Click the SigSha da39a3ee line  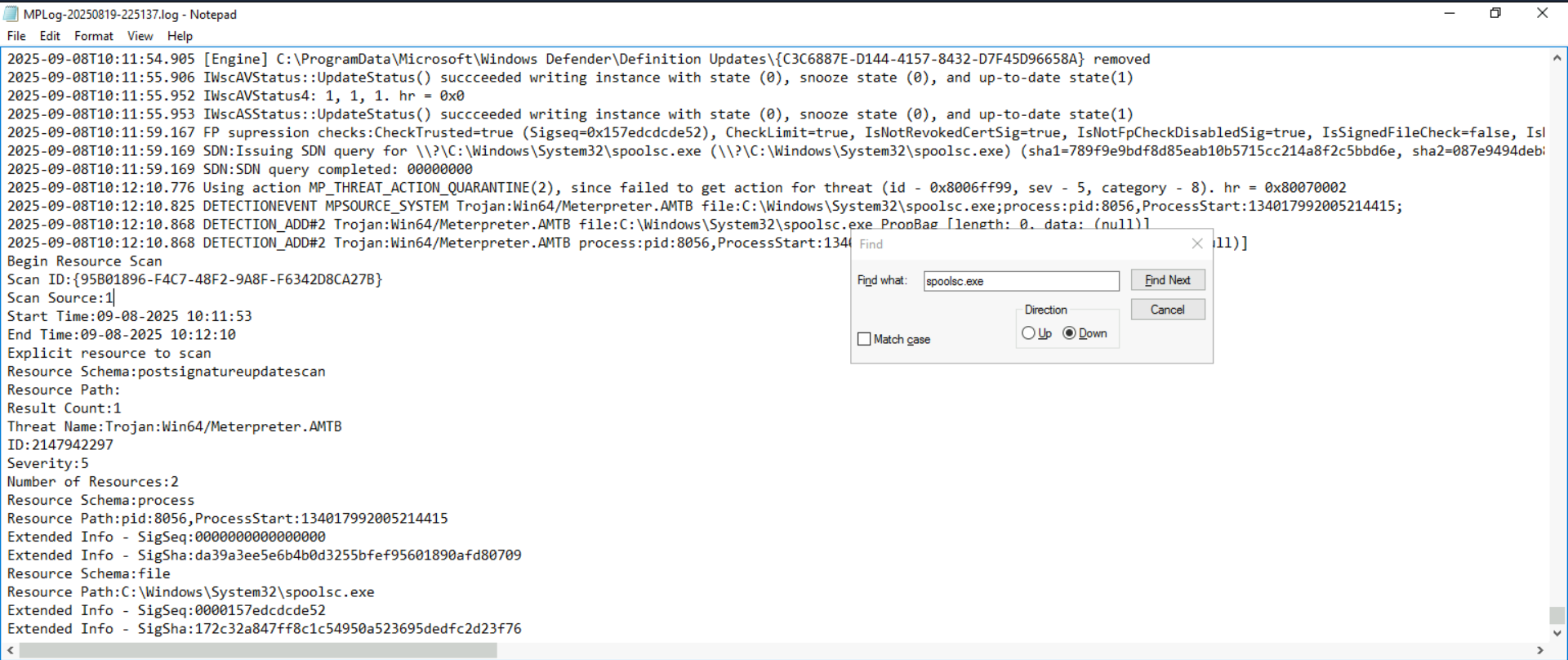click(x=265, y=555)
